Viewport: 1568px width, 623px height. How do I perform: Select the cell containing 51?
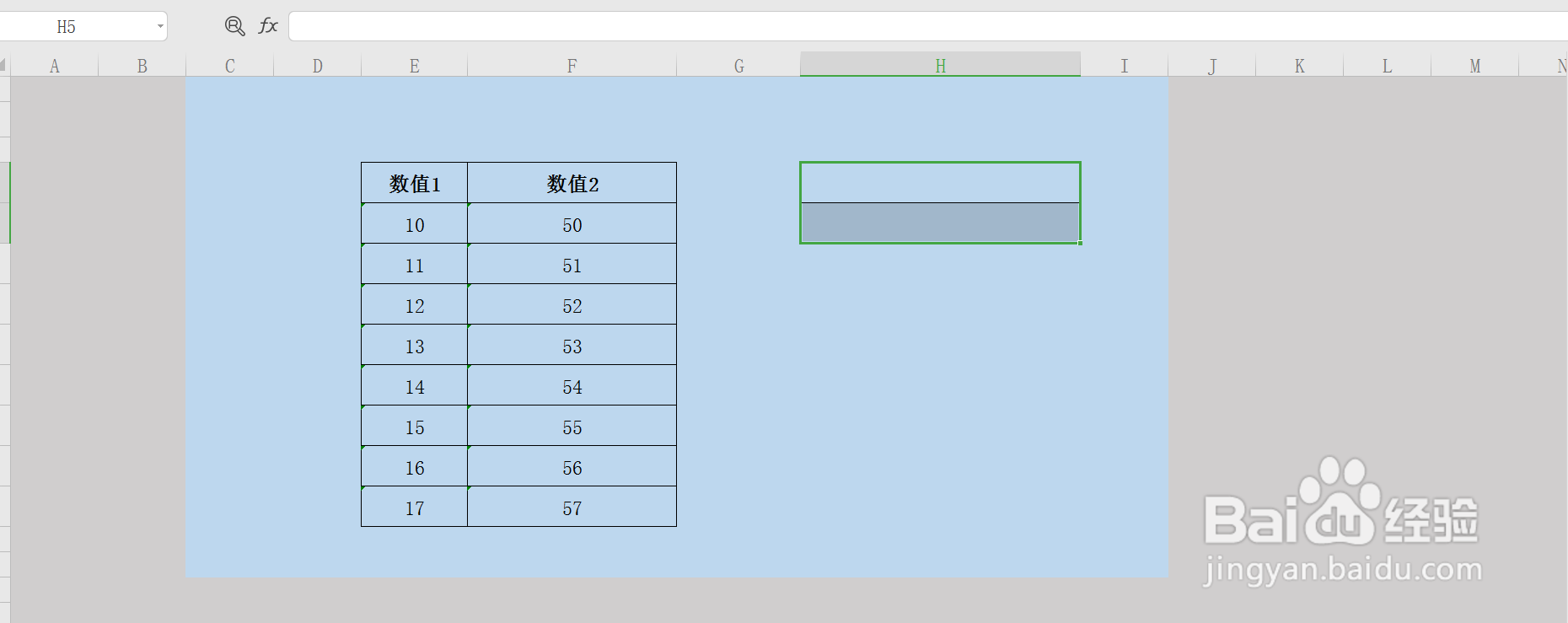572,264
